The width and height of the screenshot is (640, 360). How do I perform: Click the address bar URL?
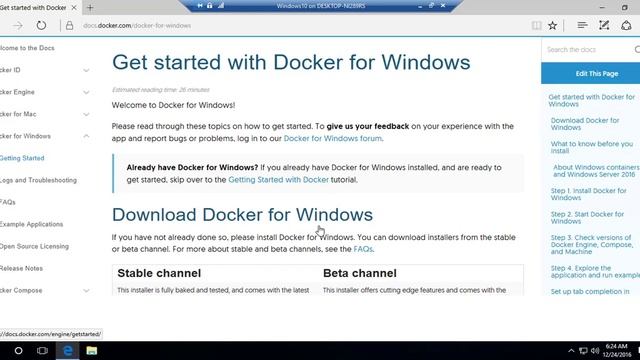coord(137,25)
